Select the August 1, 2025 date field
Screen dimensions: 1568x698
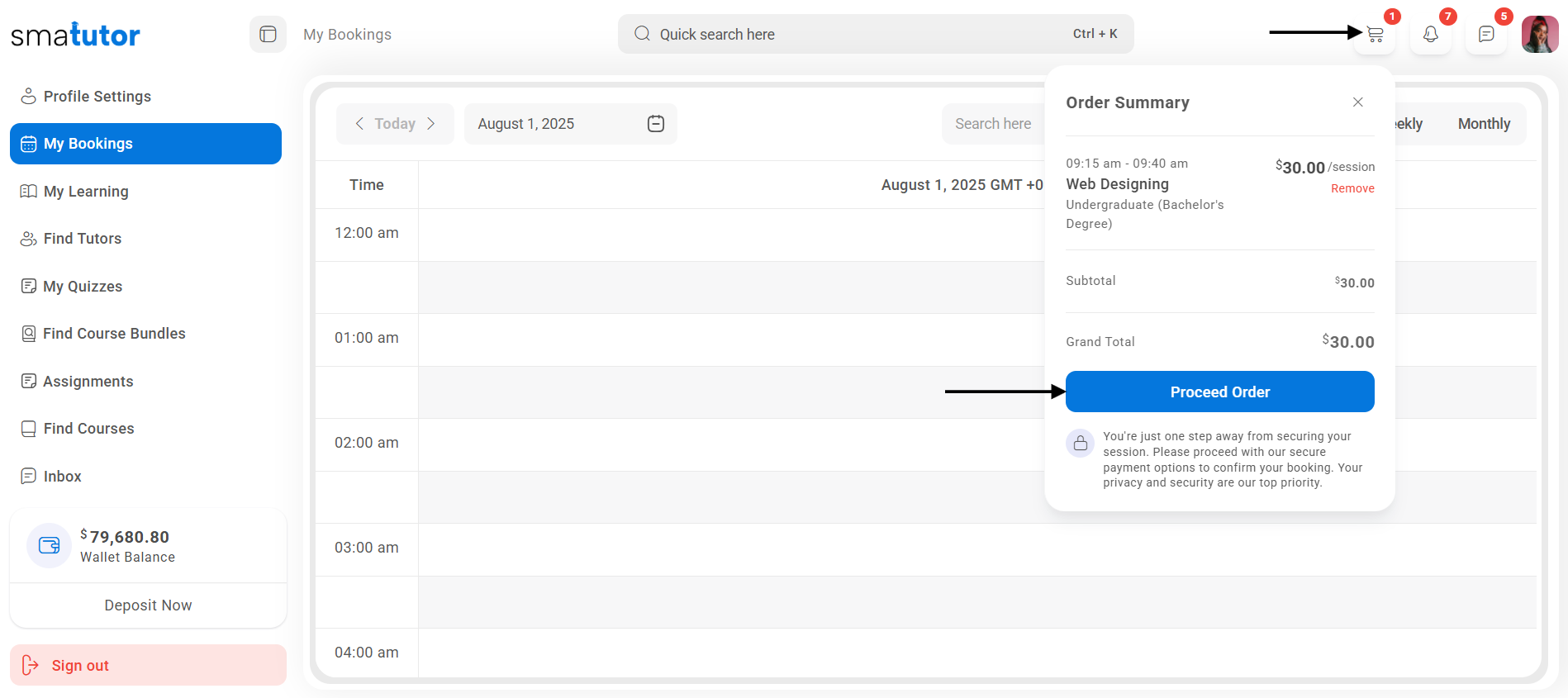[x=554, y=124]
